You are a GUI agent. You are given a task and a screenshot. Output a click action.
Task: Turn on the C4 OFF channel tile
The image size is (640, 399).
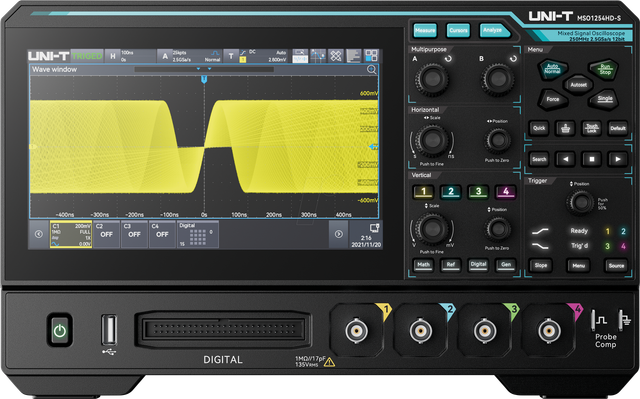(x=162, y=234)
